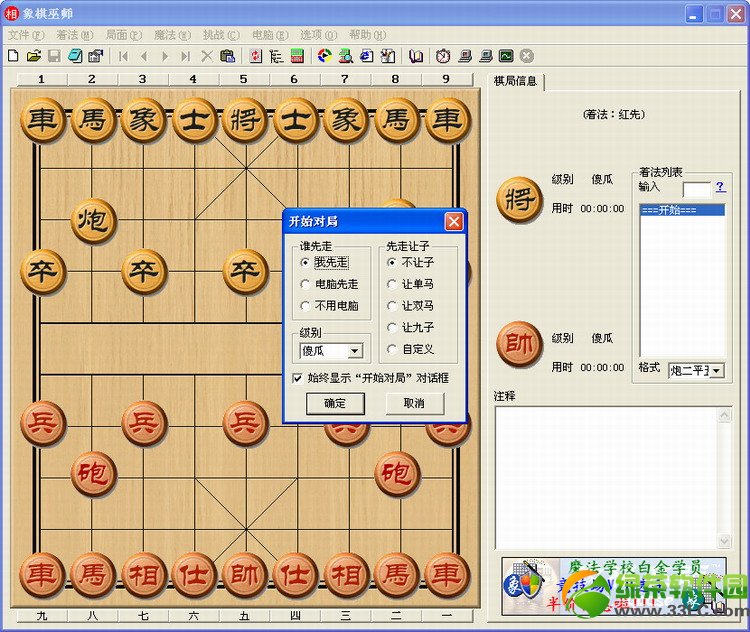Open the 局面 menu

click(123, 35)
